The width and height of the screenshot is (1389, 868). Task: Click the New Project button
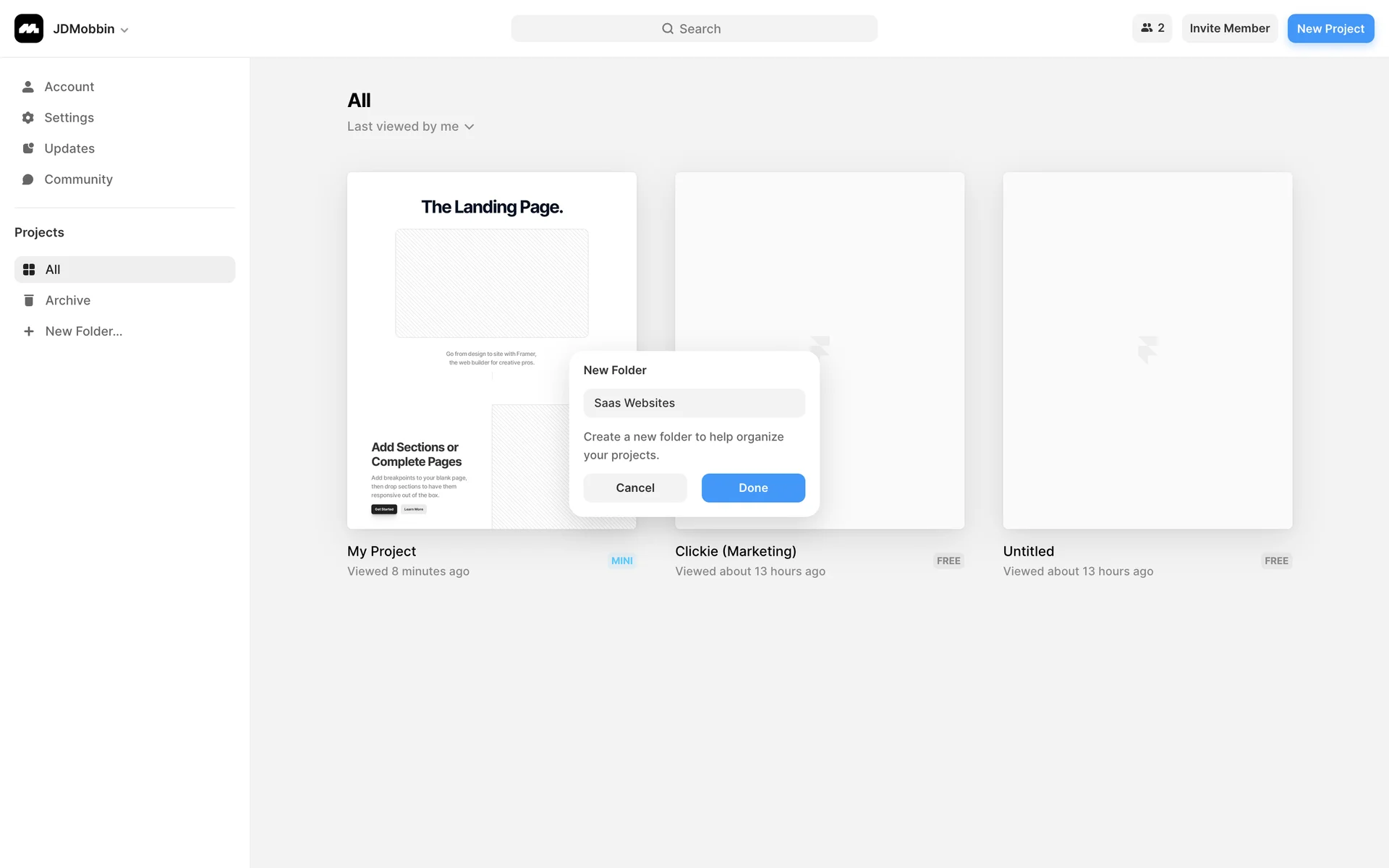pos(1330,29)
